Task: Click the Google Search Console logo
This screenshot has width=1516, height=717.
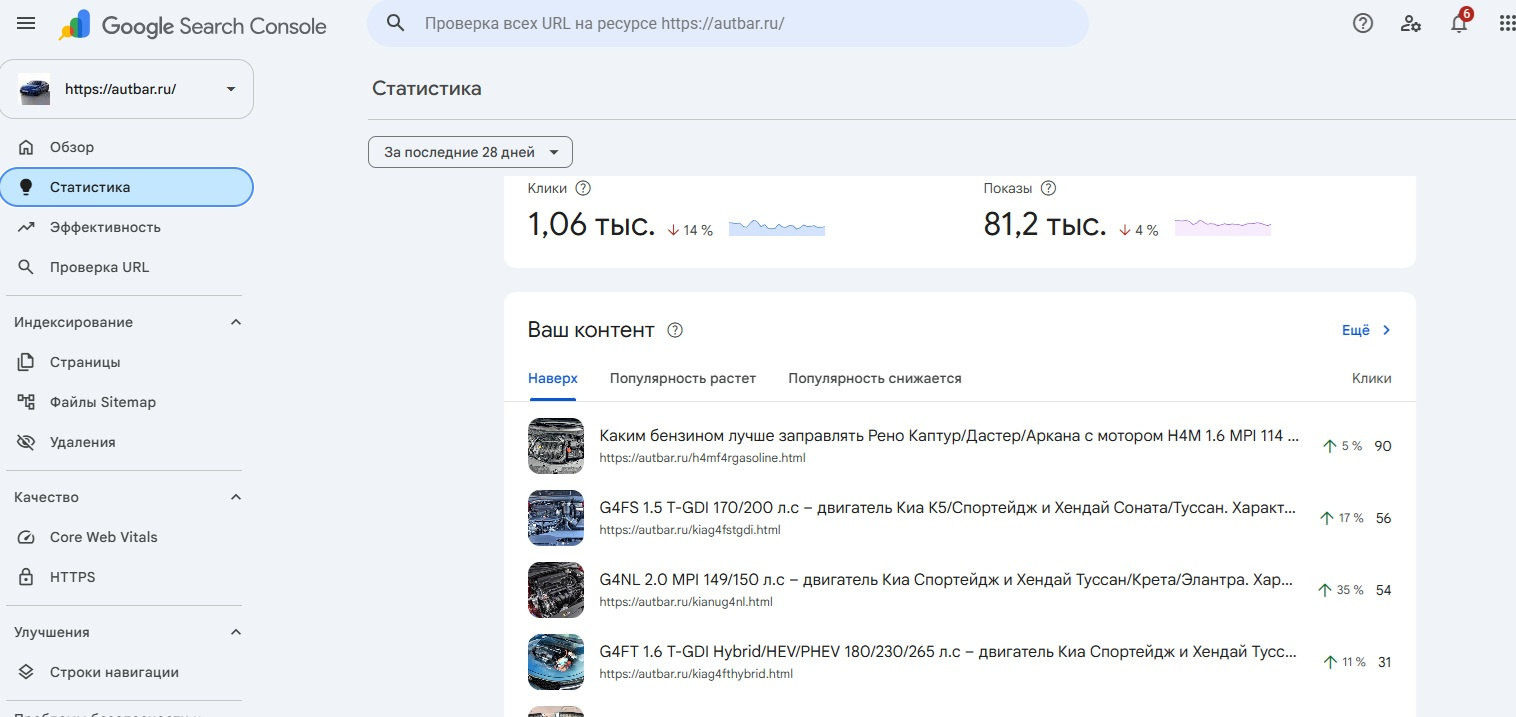Action: point(193,25)
